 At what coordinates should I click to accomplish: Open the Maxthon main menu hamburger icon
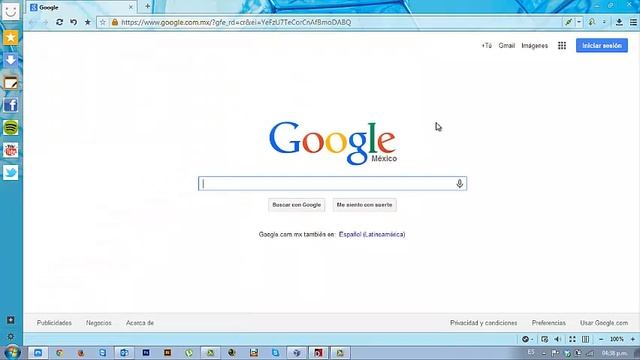(633, 22)
